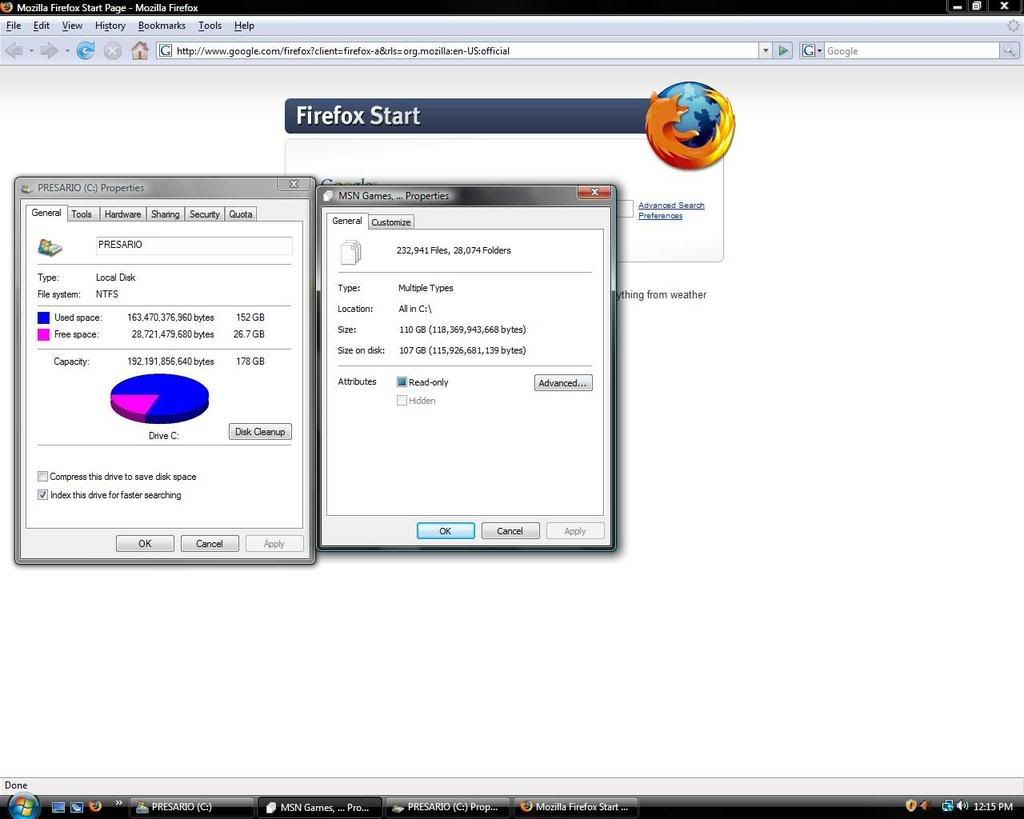The image size is (1024, 819).
Task: Launch Firefox from the quick launch bar
Action: [x=95, y=806]
